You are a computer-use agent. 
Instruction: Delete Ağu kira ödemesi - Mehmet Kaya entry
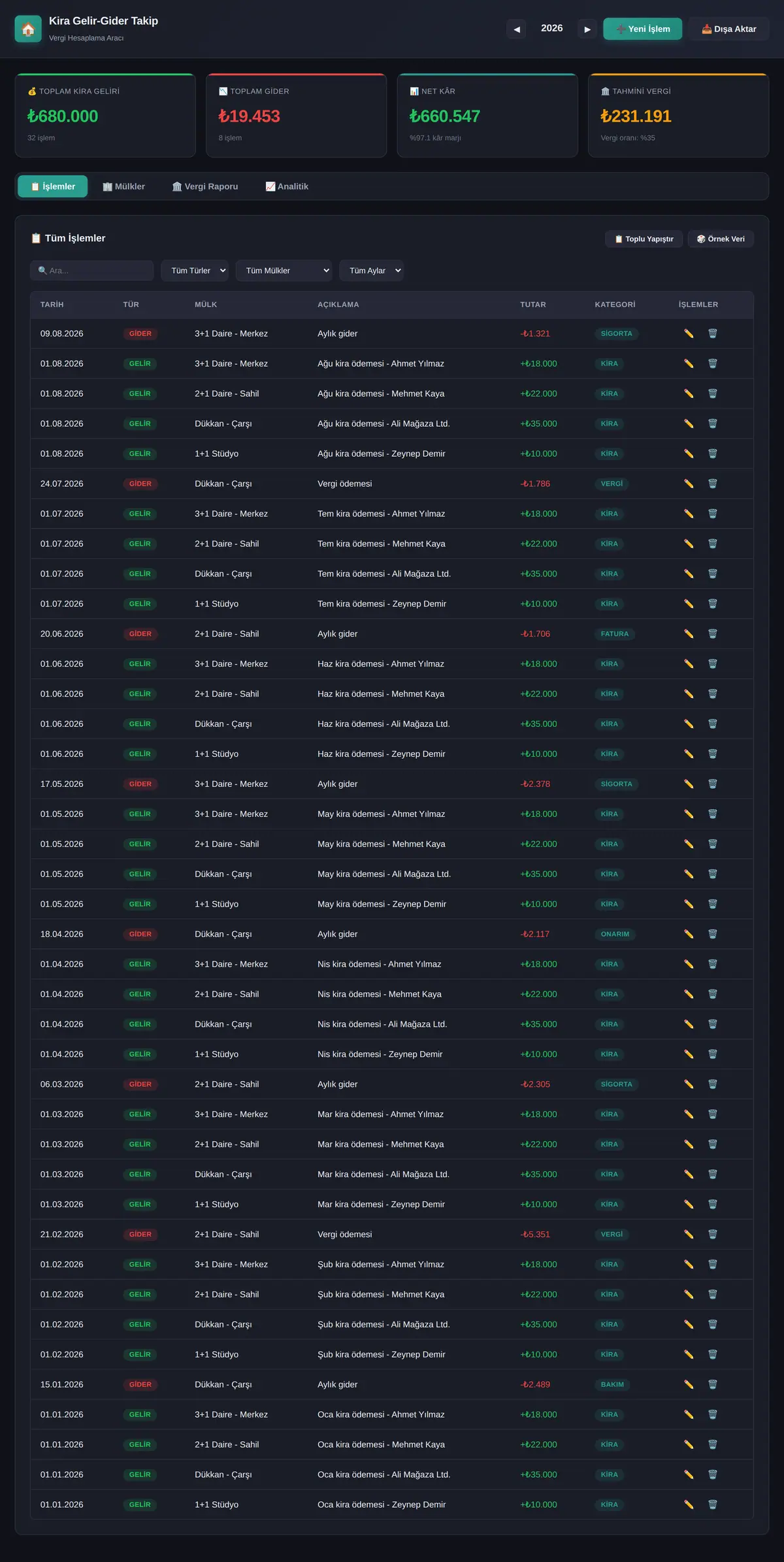(713, 394)
